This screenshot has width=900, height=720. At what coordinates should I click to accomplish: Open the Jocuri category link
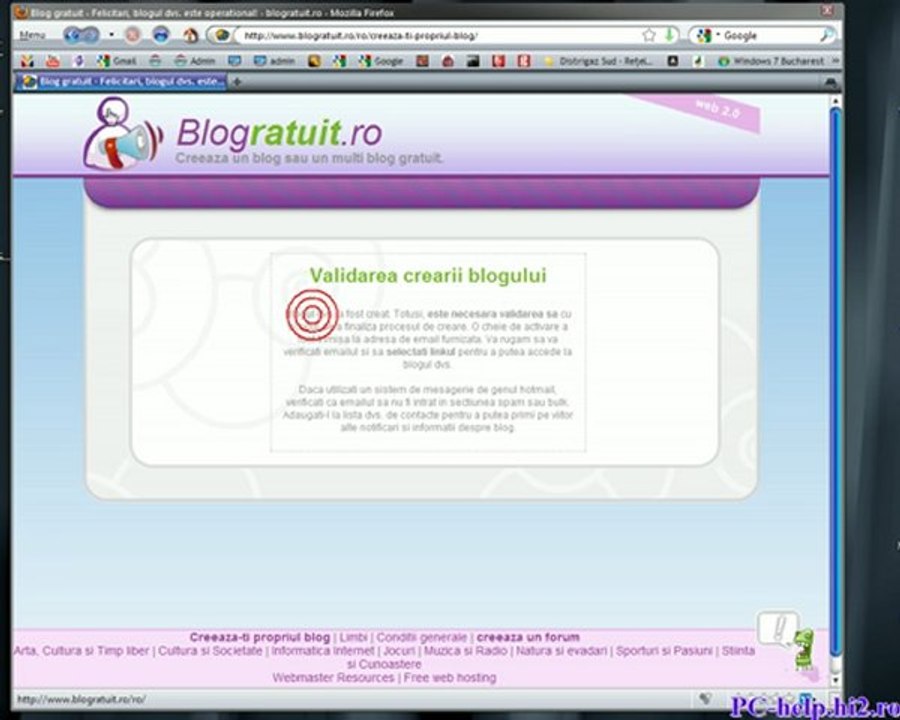pyautogui.click(x=399, y=651)
